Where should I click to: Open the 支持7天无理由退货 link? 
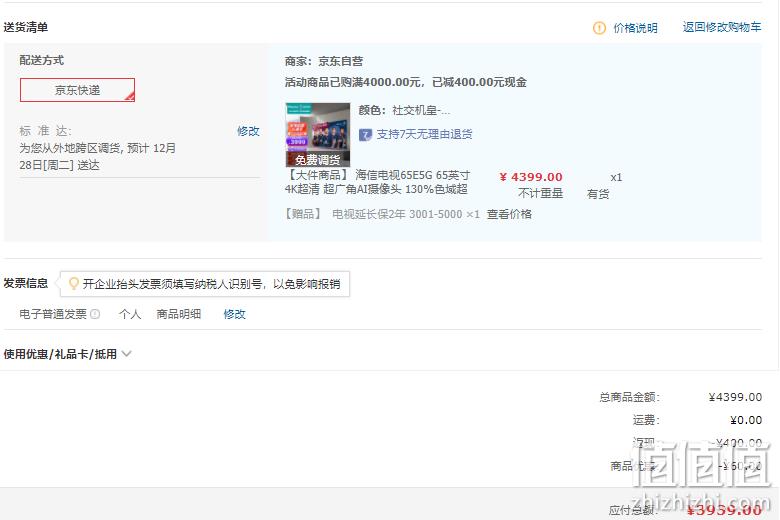(x=424, y=134)
